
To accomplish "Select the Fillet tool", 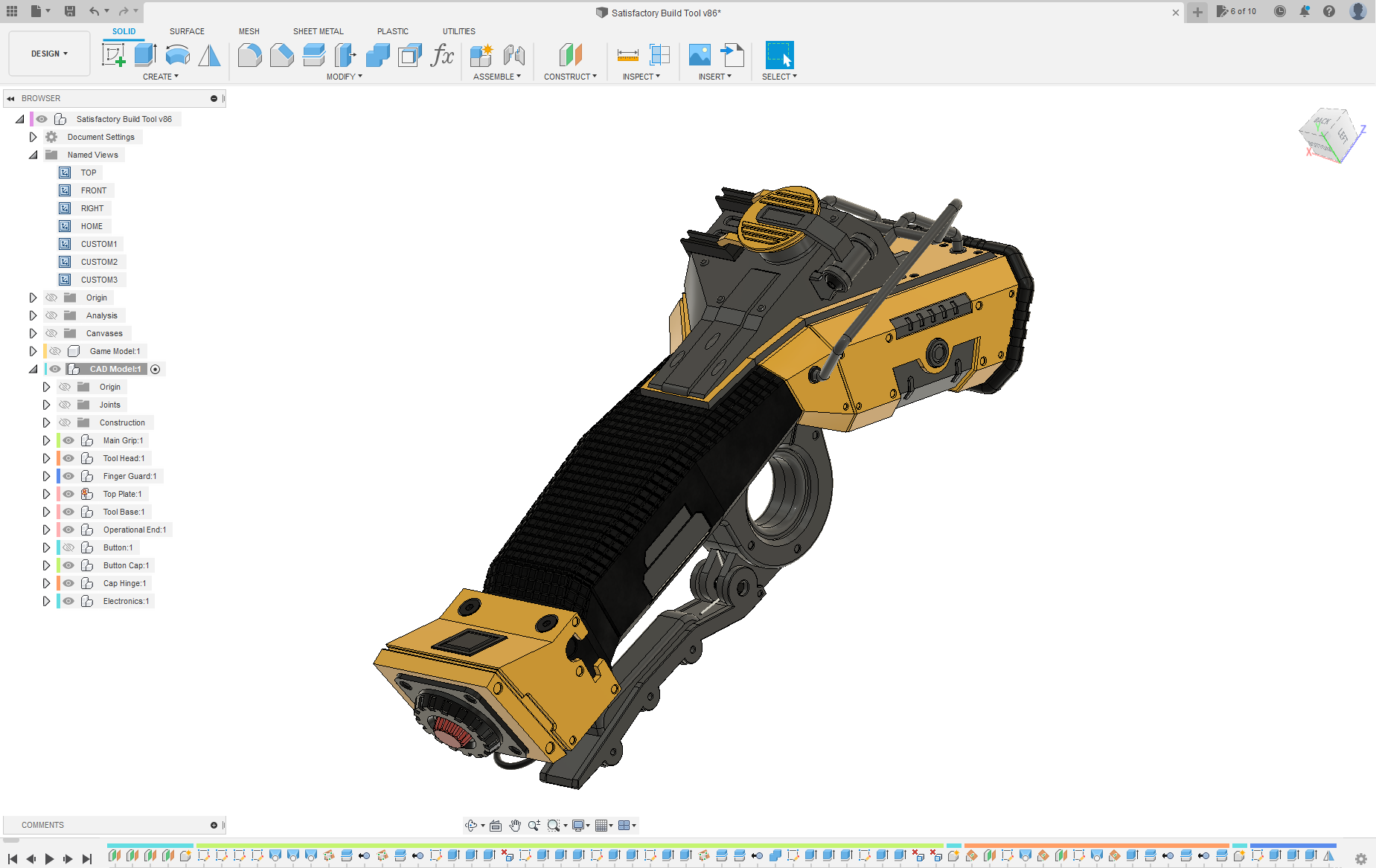I will pos(249,55).
